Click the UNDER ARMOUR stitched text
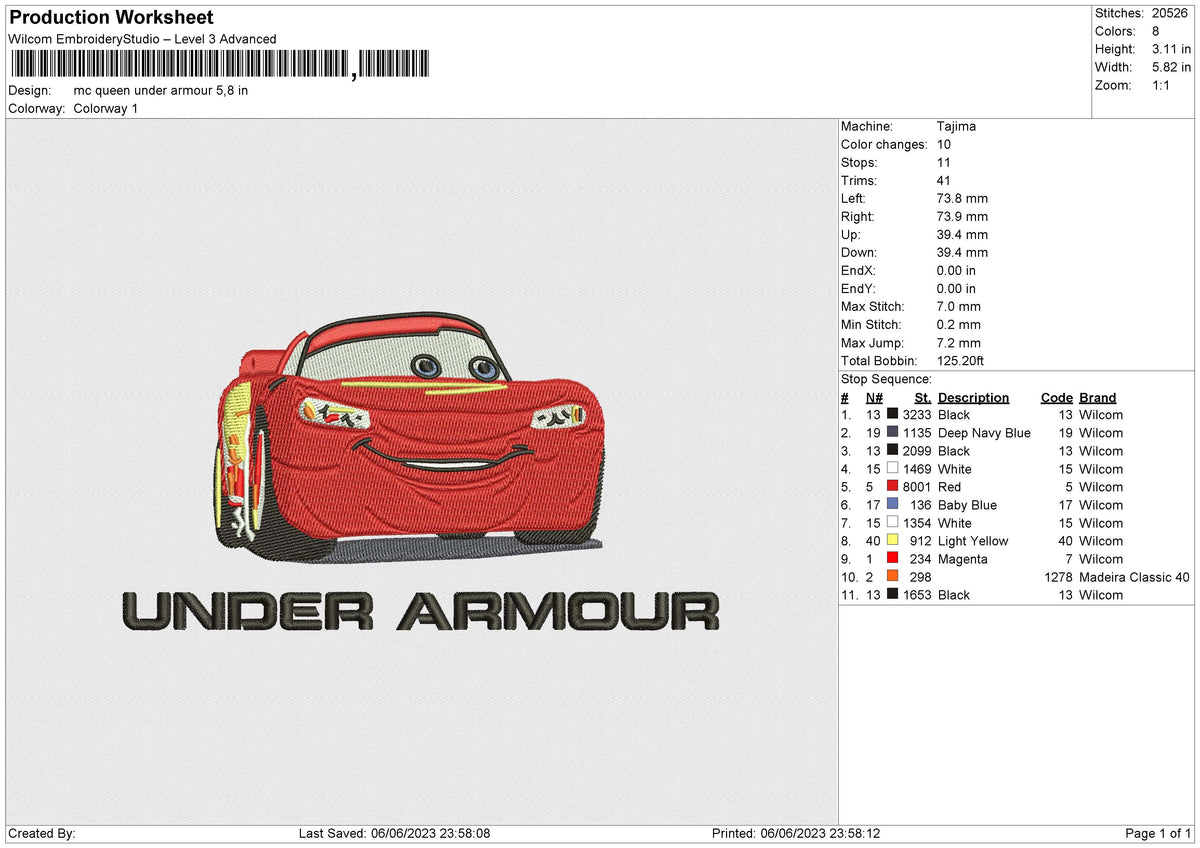The height and width of the screenshot is (848, 1200). point(420,611)
